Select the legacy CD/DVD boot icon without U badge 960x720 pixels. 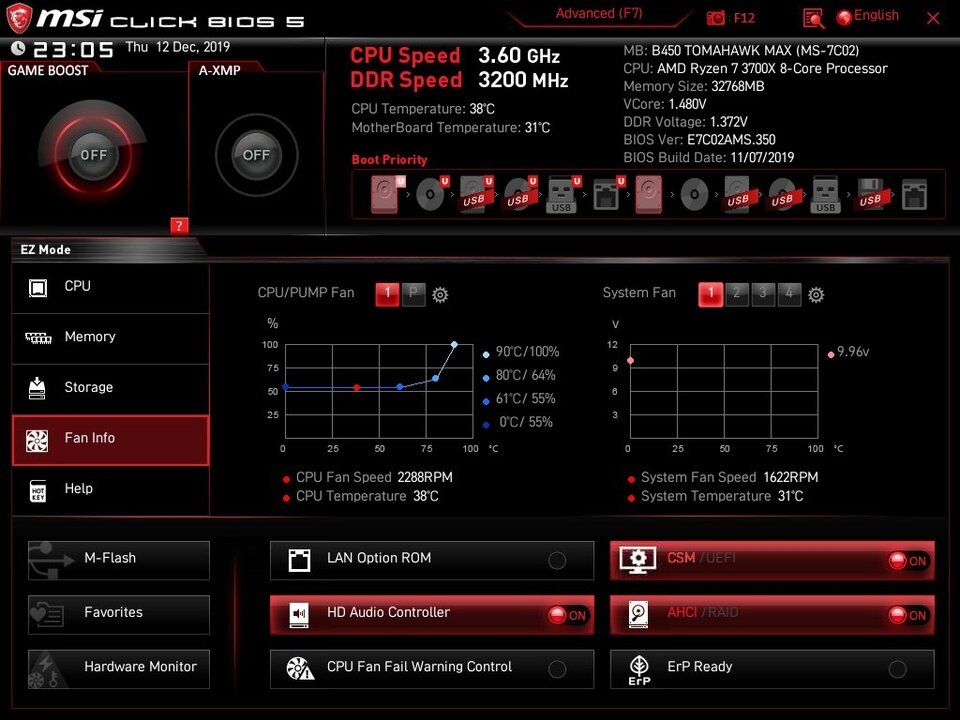click(x=694, y=195)
